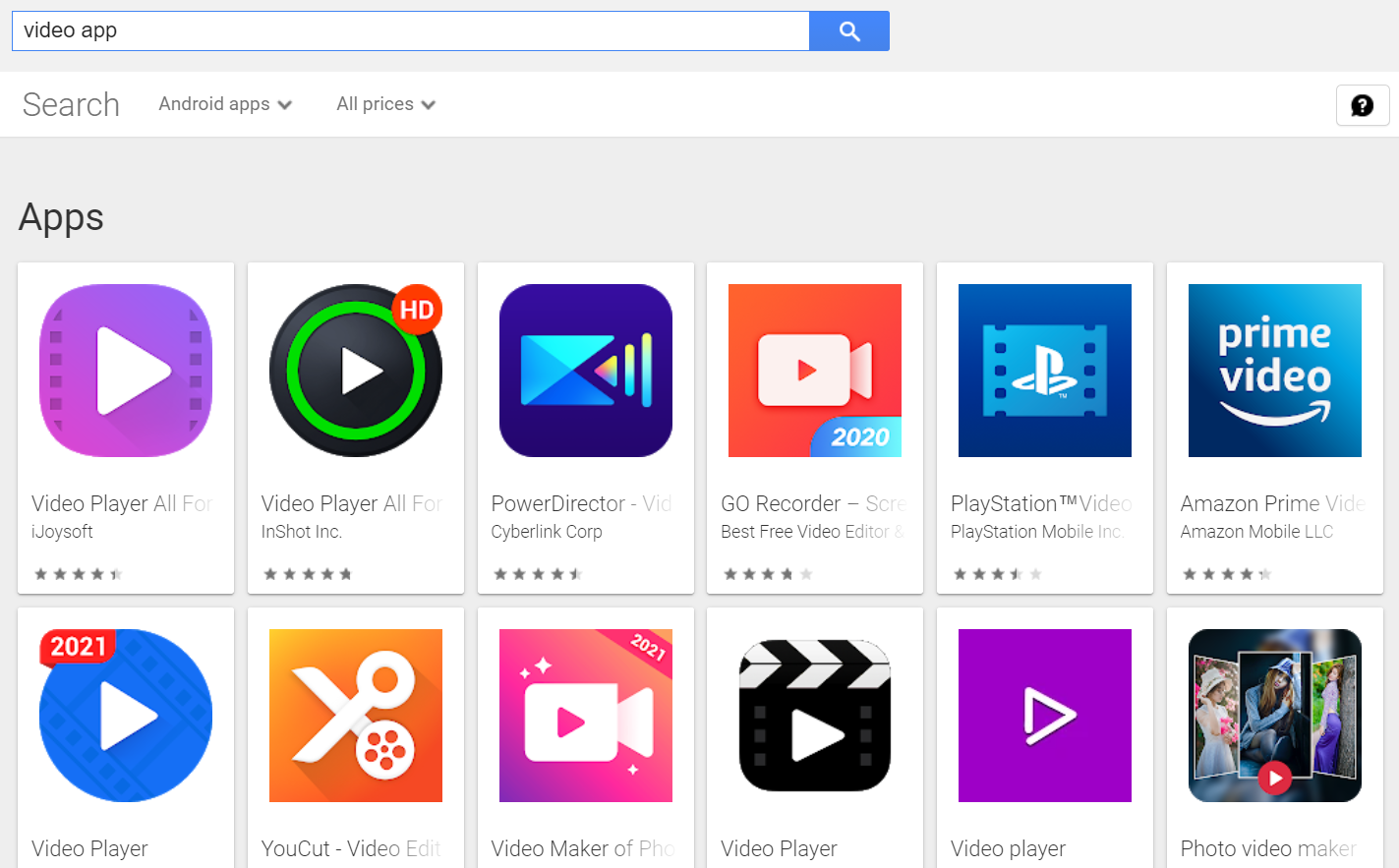Open iJoysoft Video Player purple icon

[126, 371]
